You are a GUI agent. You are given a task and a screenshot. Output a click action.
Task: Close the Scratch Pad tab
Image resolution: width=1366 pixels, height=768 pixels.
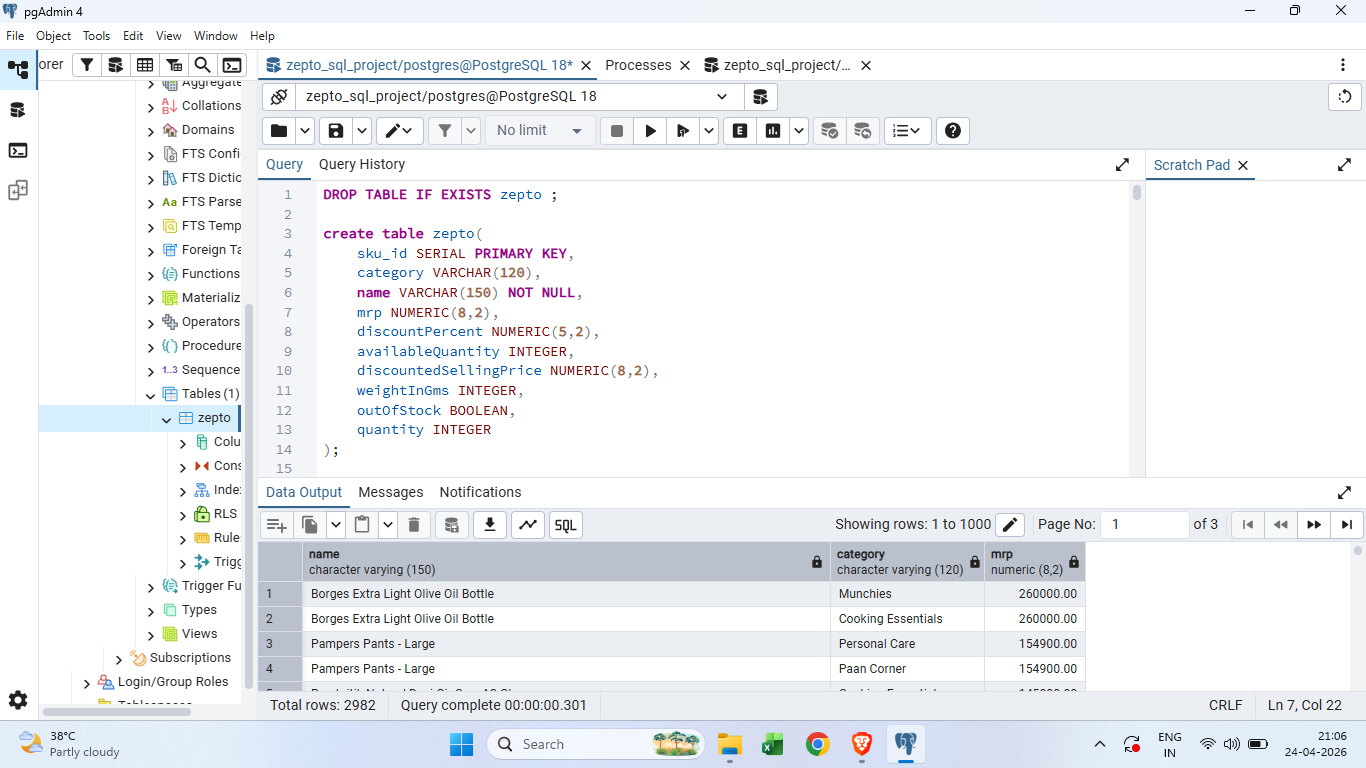click(x=1243, y=165)
